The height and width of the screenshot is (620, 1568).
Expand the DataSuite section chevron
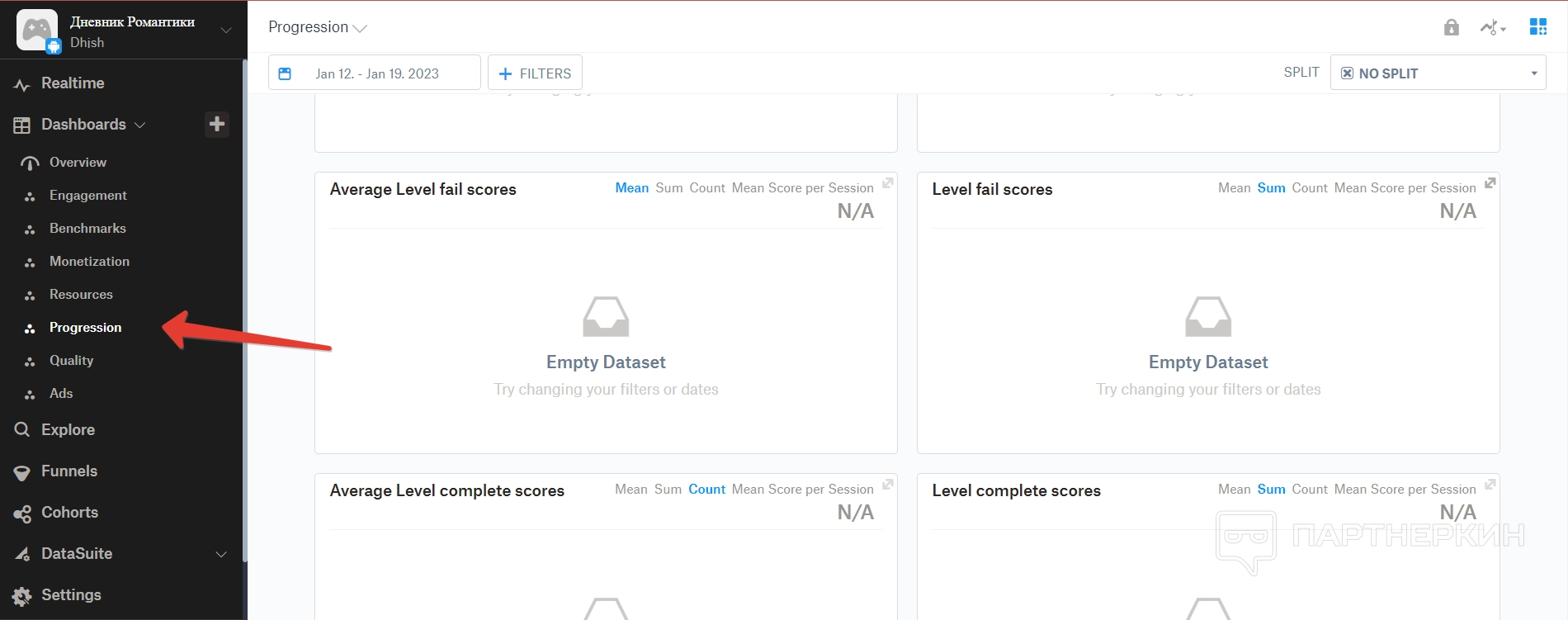click(221, 554)
